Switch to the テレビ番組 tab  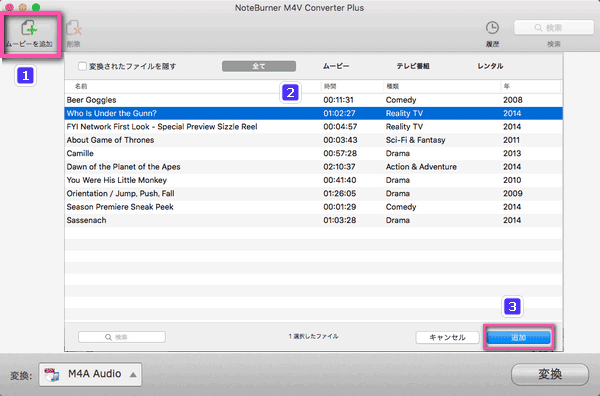(x=413, y=66)
